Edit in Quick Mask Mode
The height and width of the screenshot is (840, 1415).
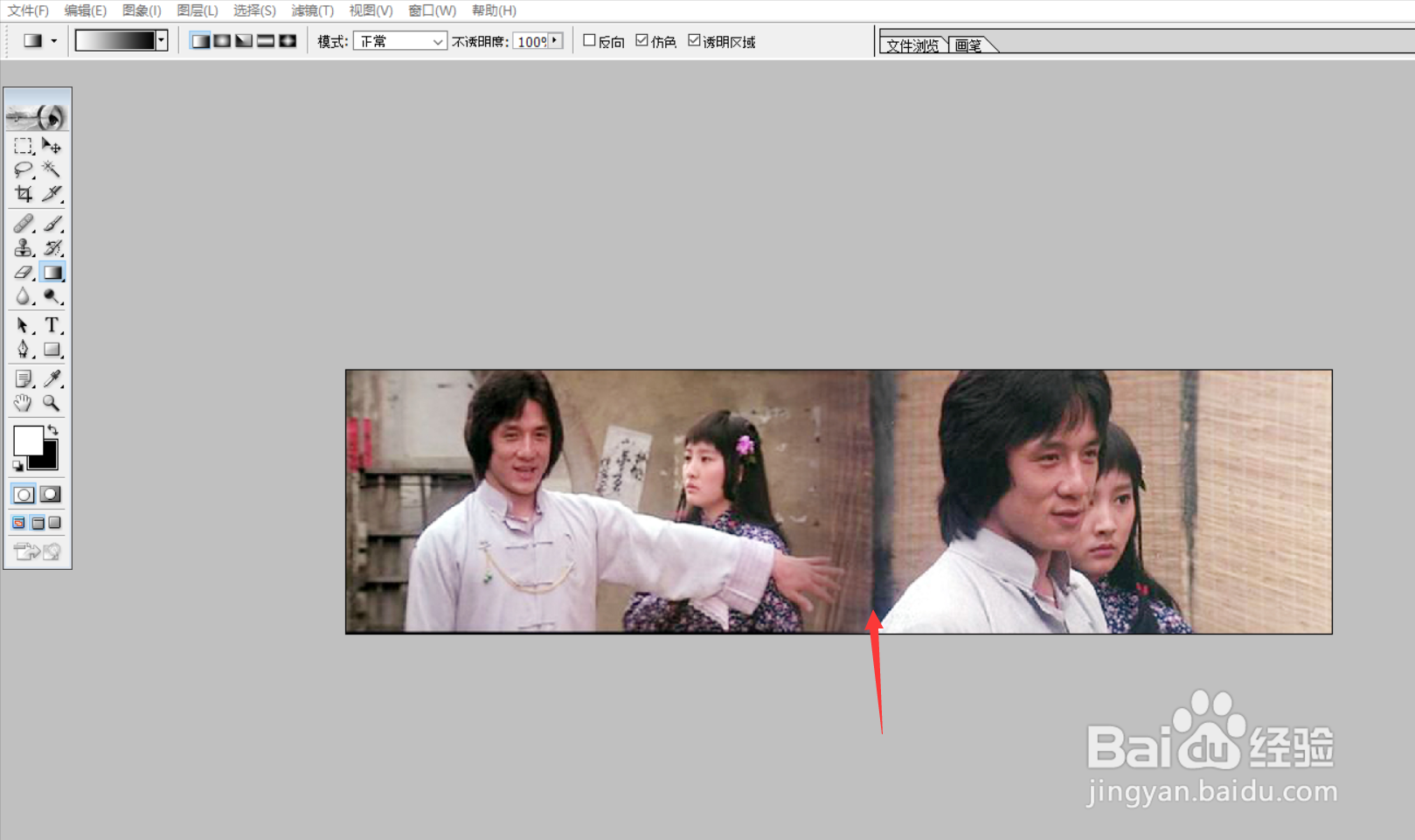tap(51, 495)
